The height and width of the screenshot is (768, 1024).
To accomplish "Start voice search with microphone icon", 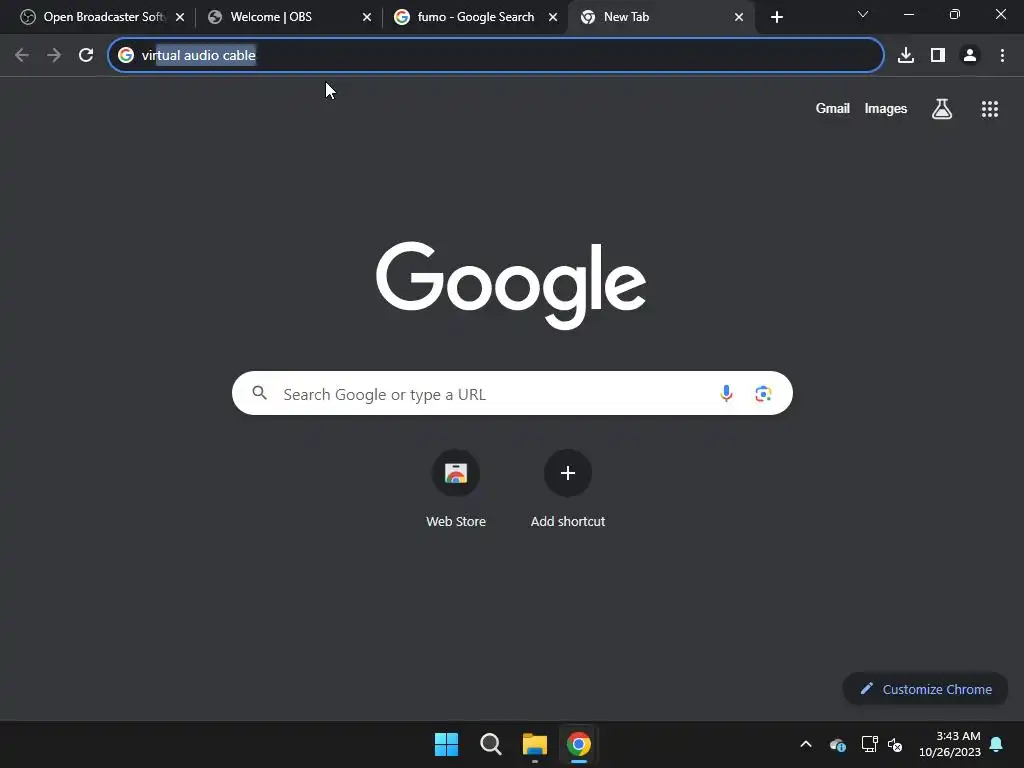I will point(726,393).
